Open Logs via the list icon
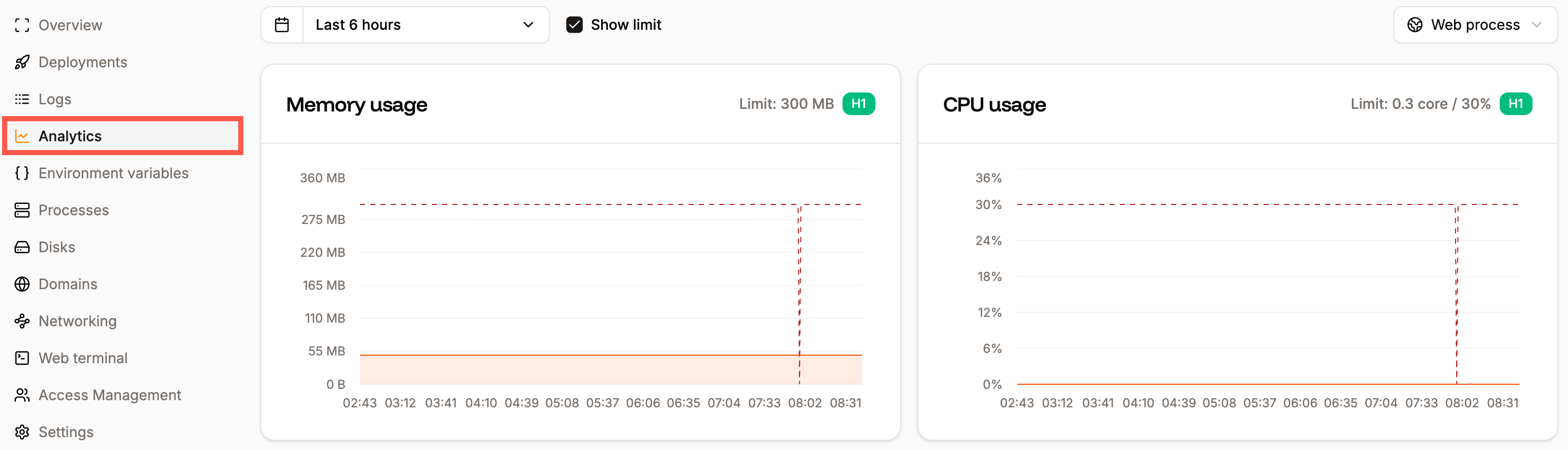Image resolution: width=1568 pixels, height=450 pixels. pos(22,99)
